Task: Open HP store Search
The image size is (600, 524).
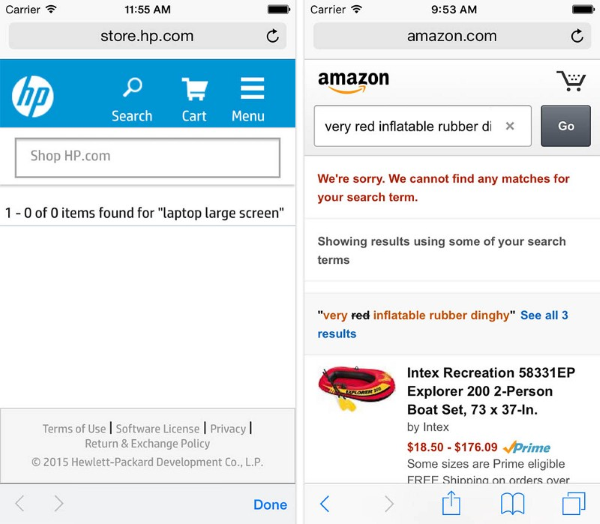Action: [132, 98]
